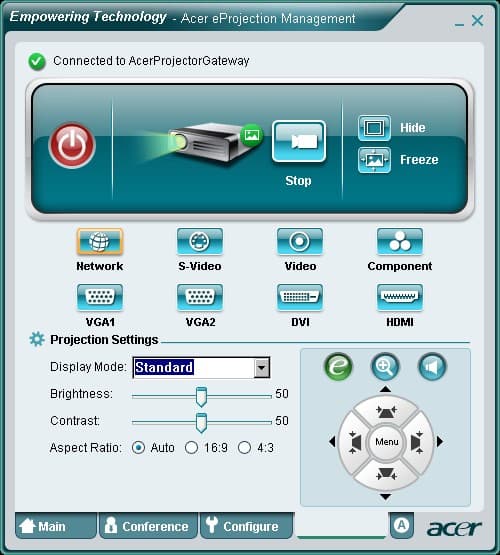Image resolution: width=500 pixels, height=555 pixels.
Task: Select 4:3 aspect ratio
Action: pos(245,448)
